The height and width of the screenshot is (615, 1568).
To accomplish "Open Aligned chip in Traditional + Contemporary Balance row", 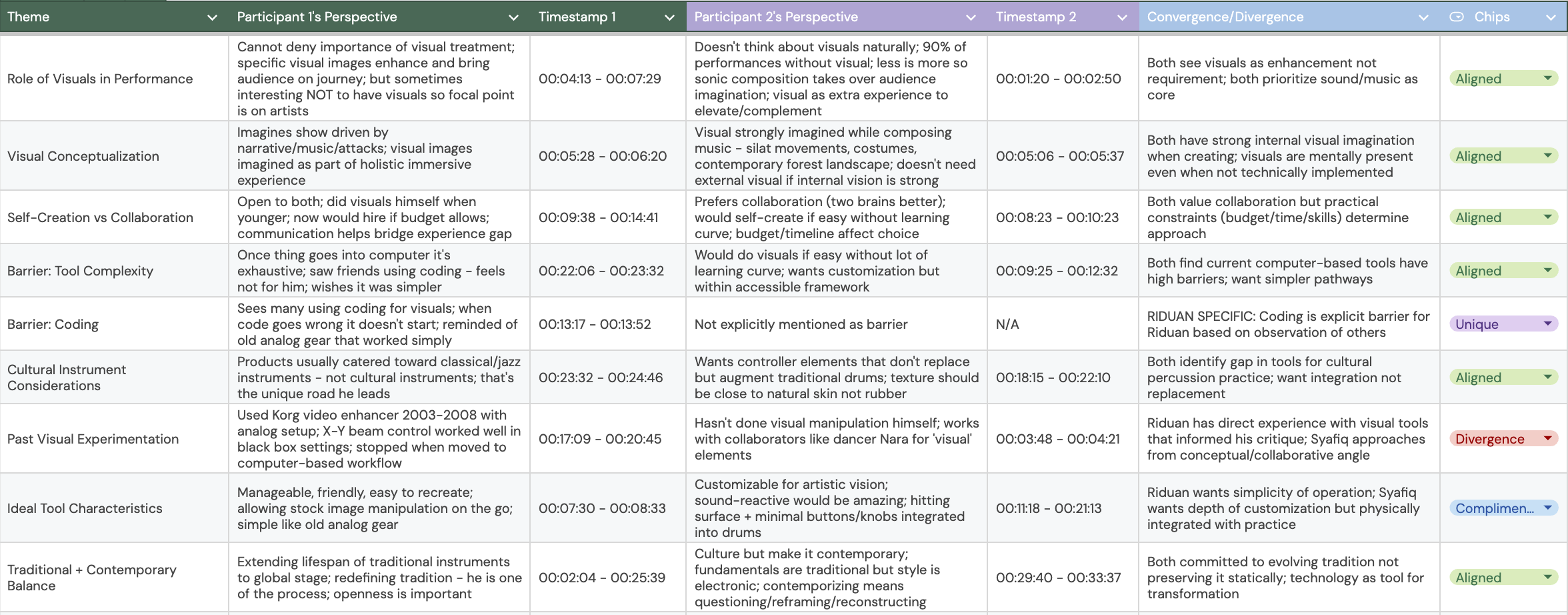I will pyautogui.click(x=1548, y=577).
